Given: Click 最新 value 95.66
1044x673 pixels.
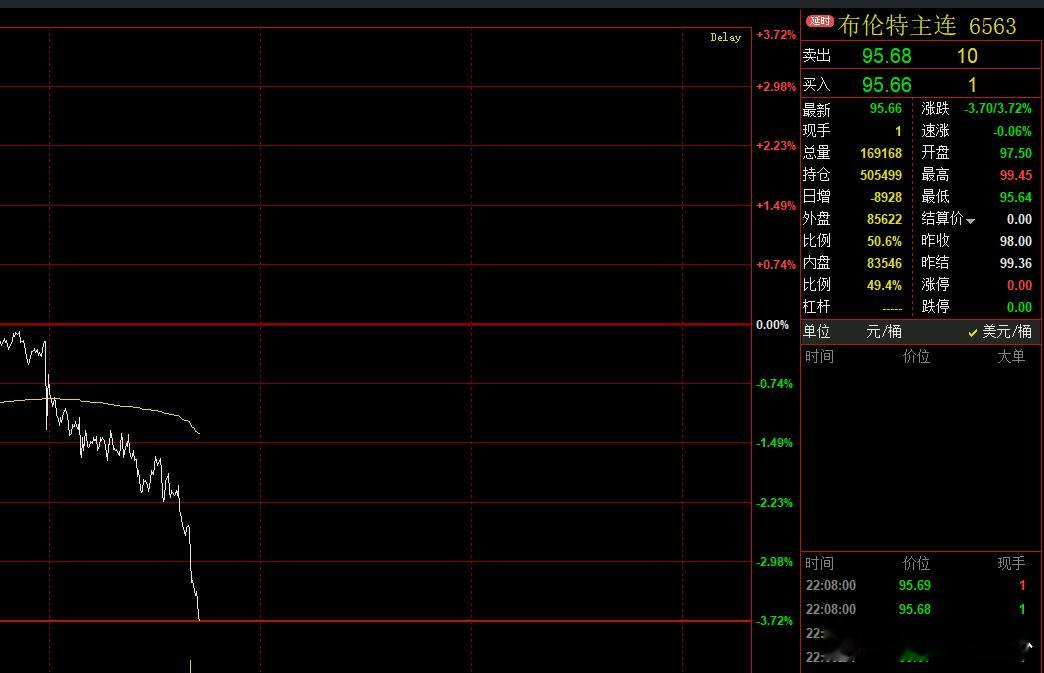Looking at the screenshot, I should 886,109.
